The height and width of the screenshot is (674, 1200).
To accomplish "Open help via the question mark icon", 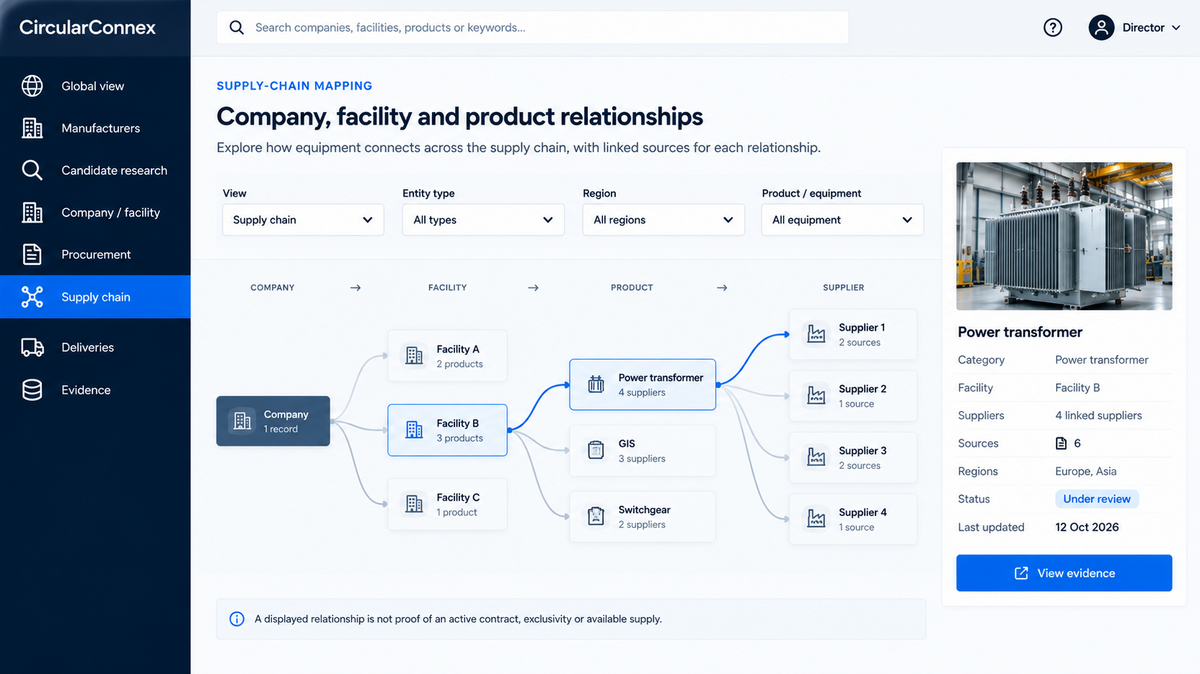I will pyautogui.click(x=1052, y=28).
